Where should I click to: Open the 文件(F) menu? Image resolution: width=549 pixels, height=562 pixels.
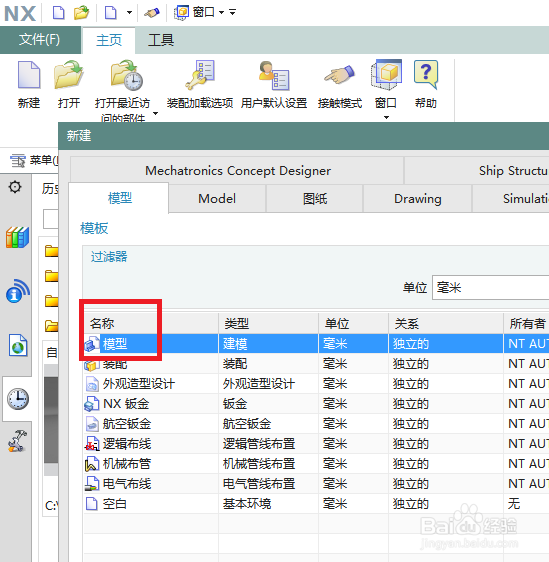pyautogui.click(x=39, y=40)
